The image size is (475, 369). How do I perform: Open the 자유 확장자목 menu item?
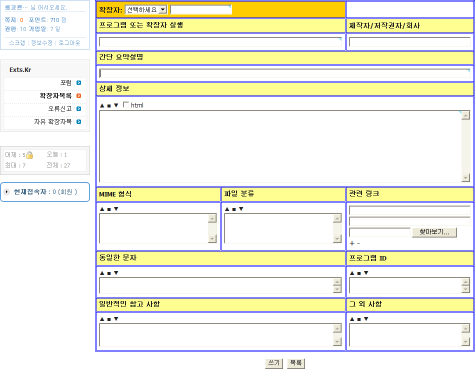(x=53, y=122)
